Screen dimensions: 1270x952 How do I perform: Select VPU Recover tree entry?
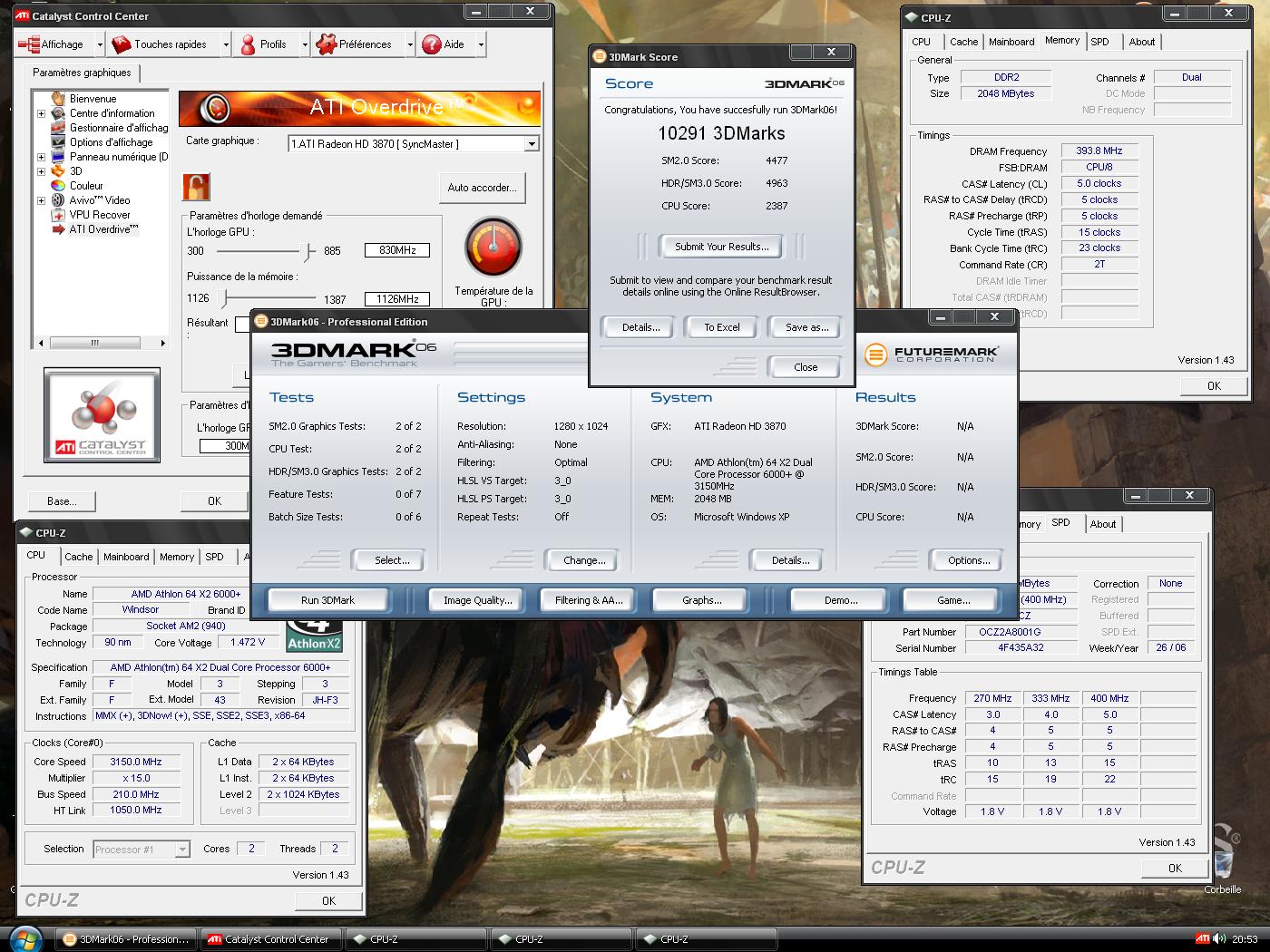[x=100, y=215]
